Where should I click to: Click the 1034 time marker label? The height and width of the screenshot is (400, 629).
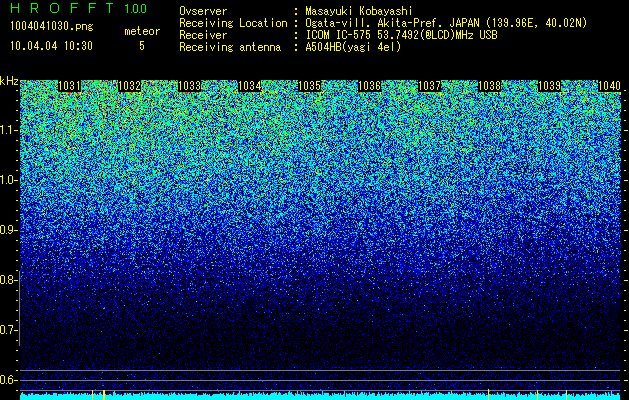(250, 86)
